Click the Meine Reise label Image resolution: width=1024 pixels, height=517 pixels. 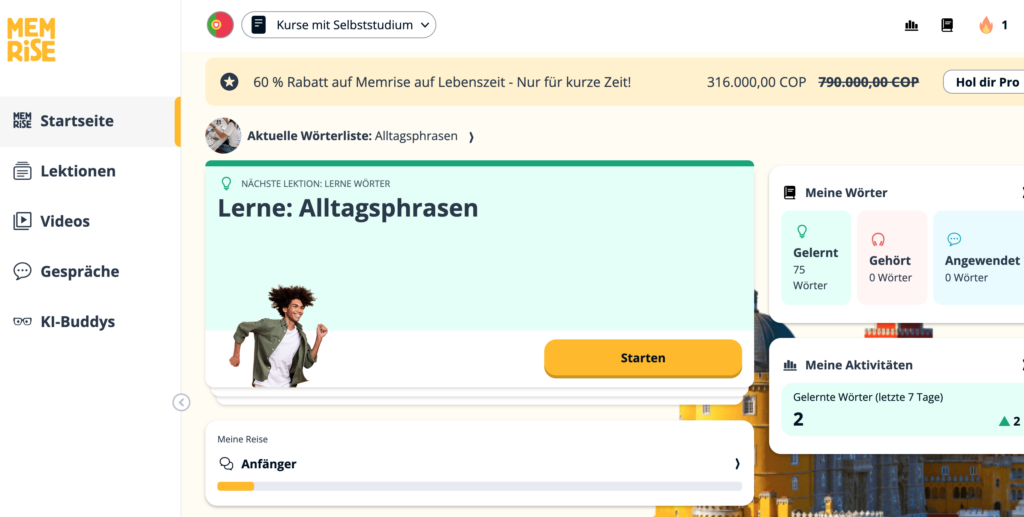pyautogui.click(x=242, y=439)
